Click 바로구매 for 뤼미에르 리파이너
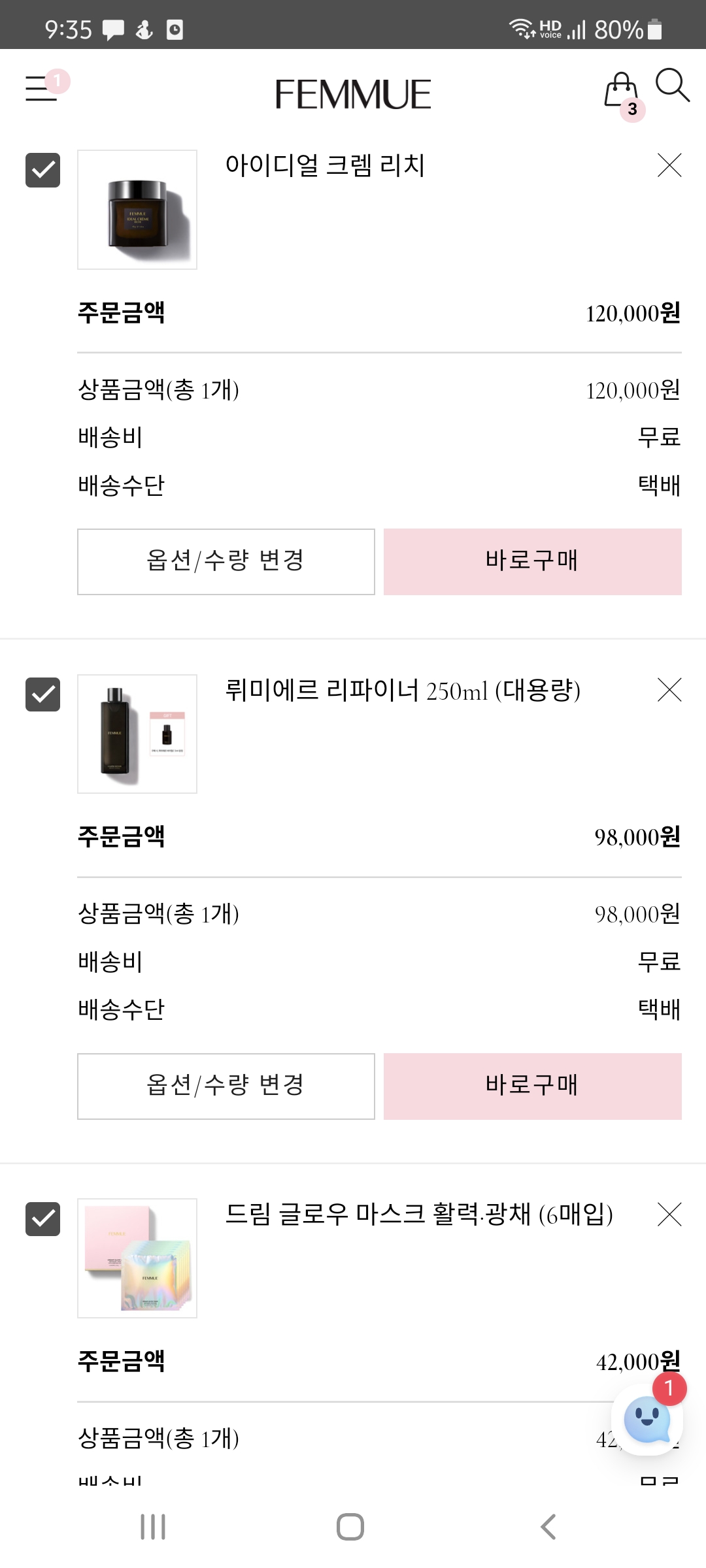Screen dimensions: 706x1568 (x=533, y=1086)
